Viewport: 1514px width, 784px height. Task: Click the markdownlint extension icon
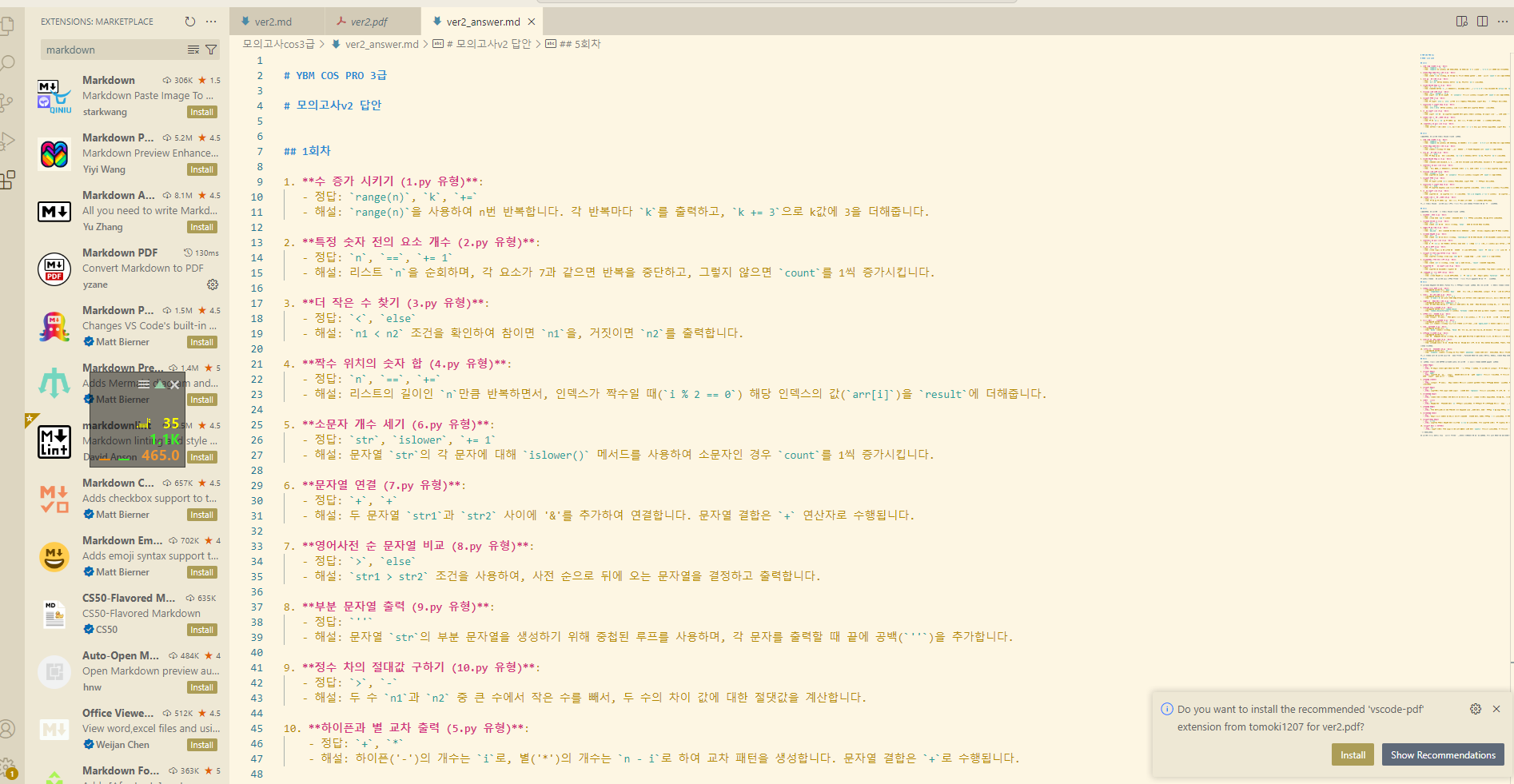(x=54, y=442)
